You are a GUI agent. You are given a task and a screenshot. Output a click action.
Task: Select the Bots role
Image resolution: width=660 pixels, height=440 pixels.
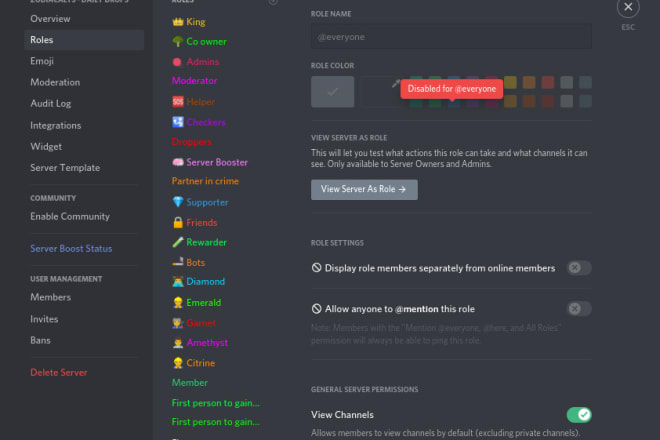(x=189, y=262)
